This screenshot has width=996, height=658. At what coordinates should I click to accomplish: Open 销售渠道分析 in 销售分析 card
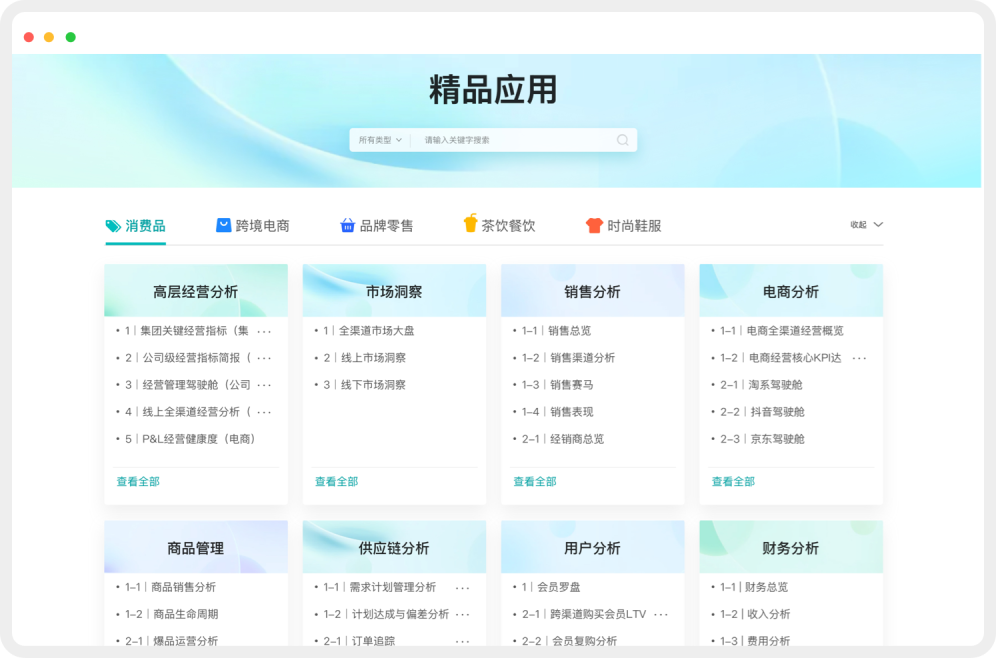pyautogui.click(x=581, y=358)
